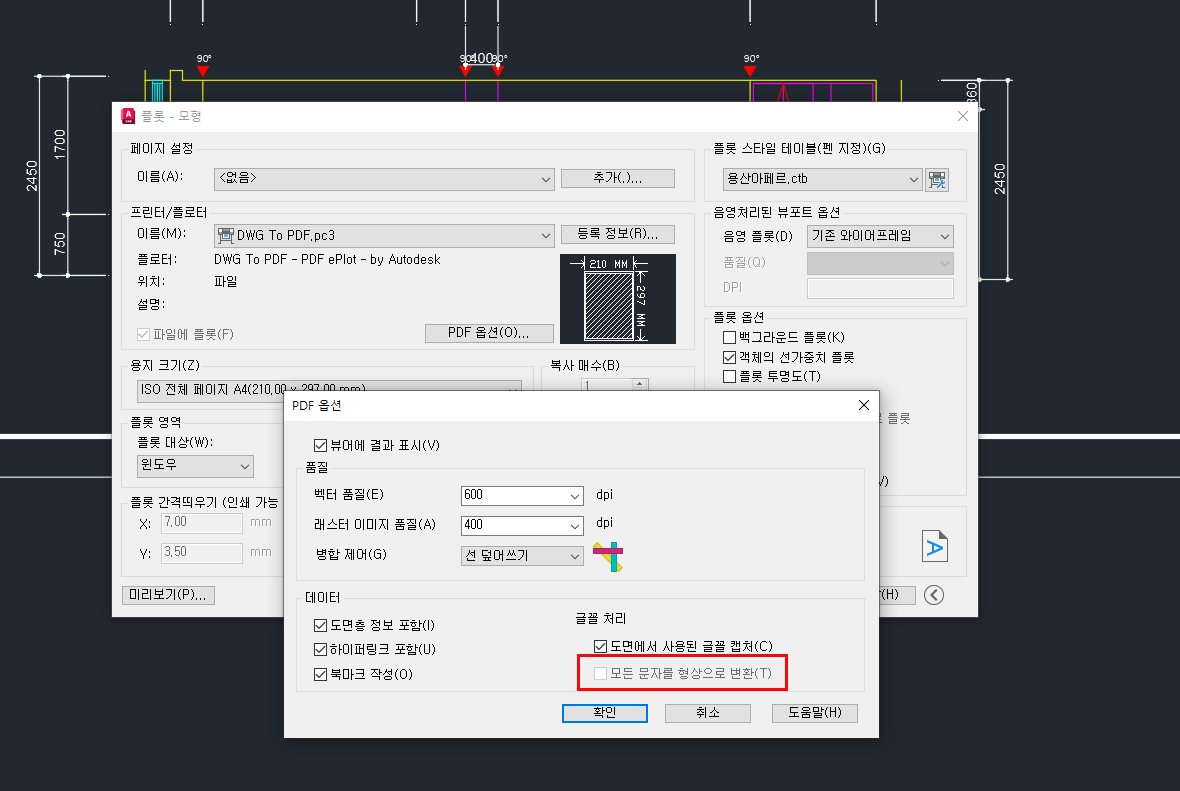Click the 도움말(H) button
1180x791 pixels.
click(814, 713)
